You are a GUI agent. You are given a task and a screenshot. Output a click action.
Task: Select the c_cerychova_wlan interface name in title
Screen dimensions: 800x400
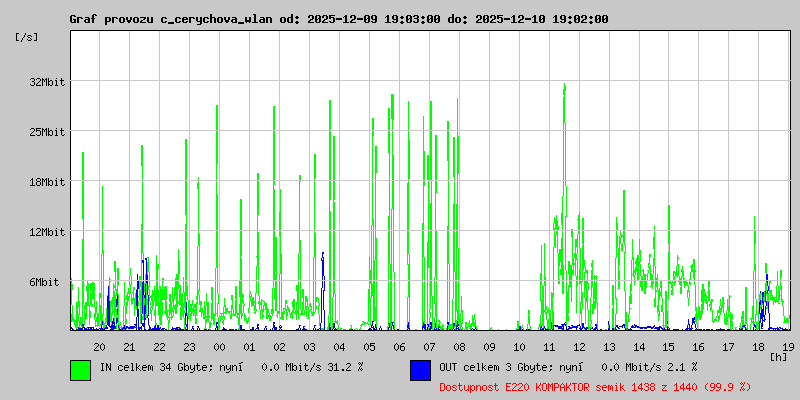(218, 19)
